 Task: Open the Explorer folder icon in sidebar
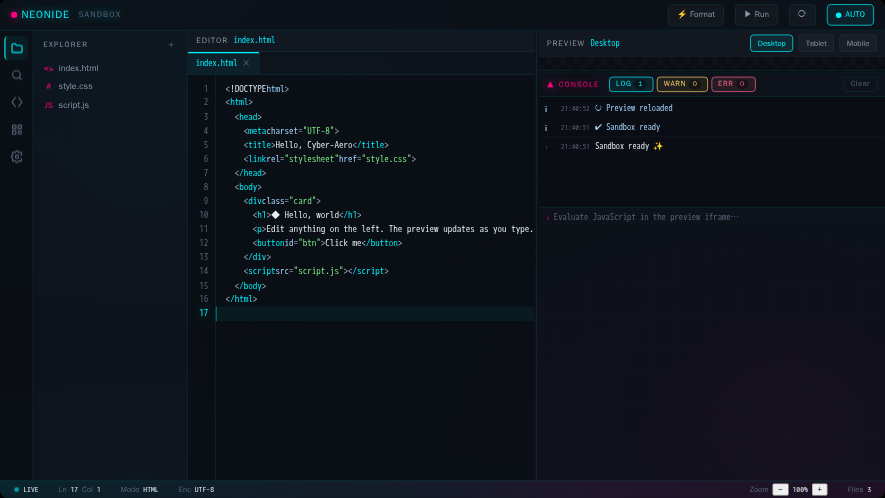coord(17,49)
